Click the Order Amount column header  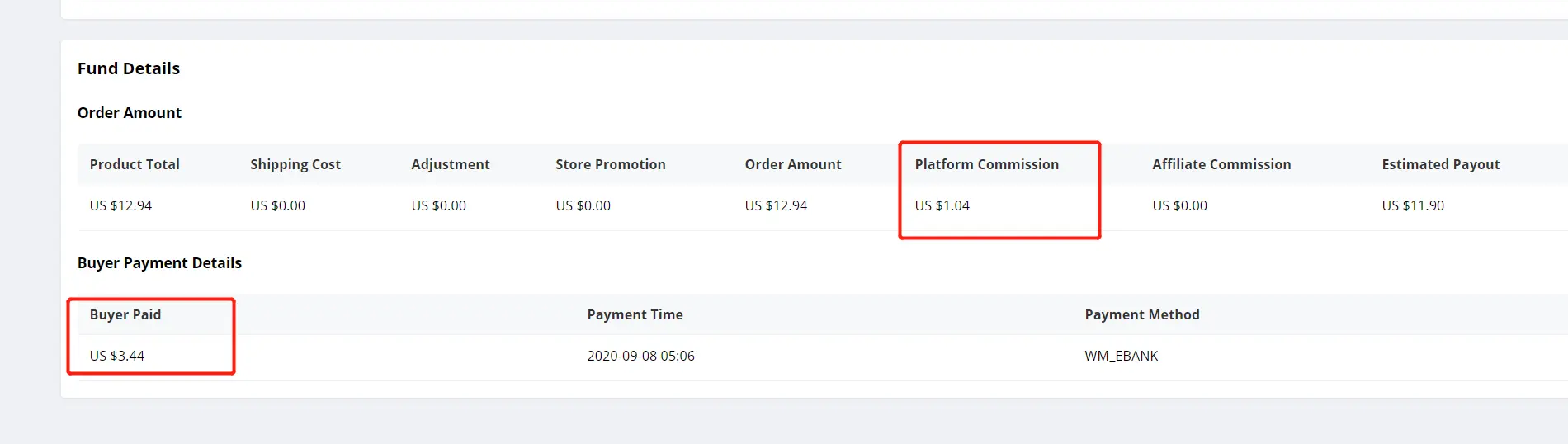[x=793, y=164]
